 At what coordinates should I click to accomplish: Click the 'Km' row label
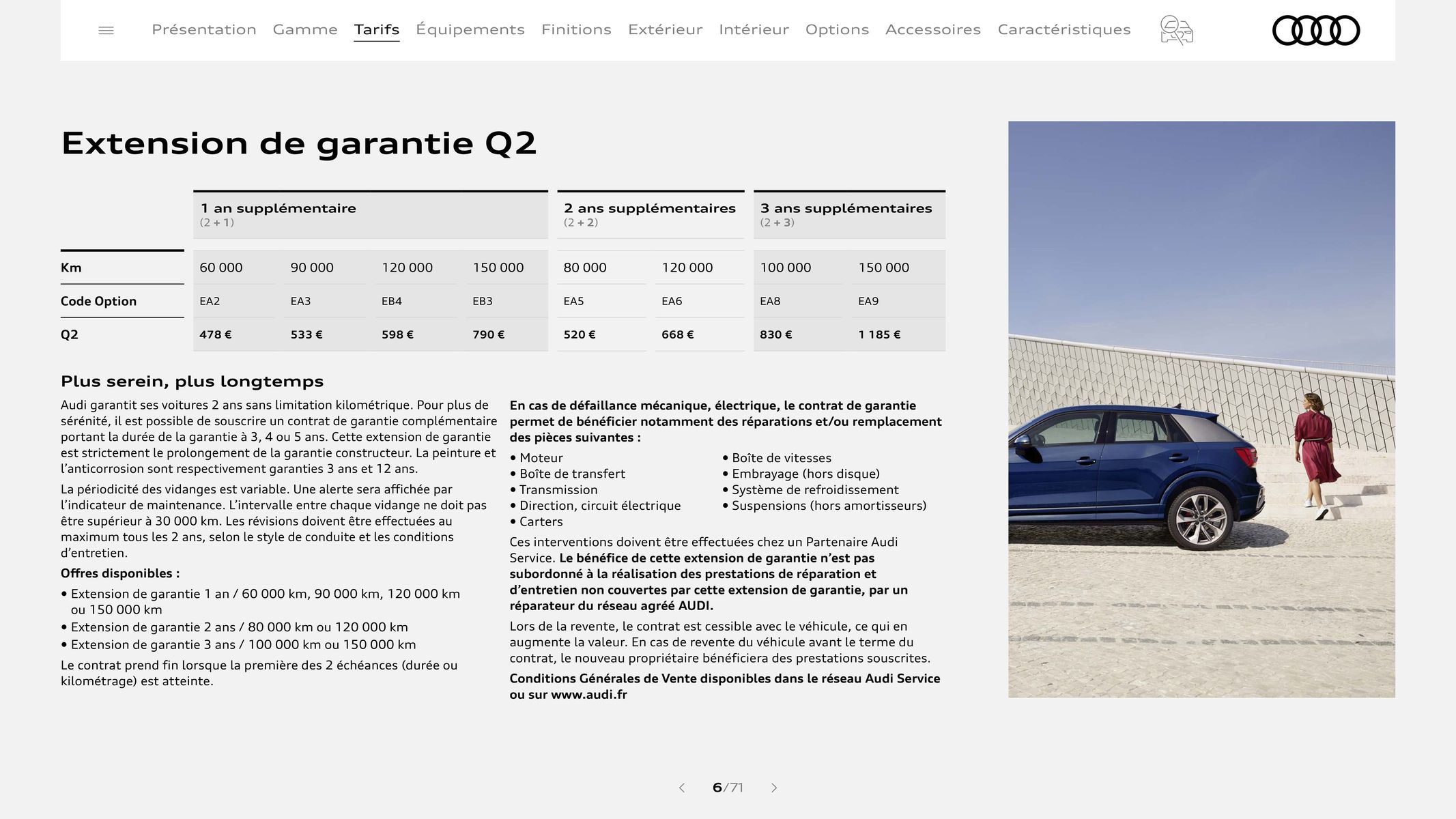(x=71, y=268)
